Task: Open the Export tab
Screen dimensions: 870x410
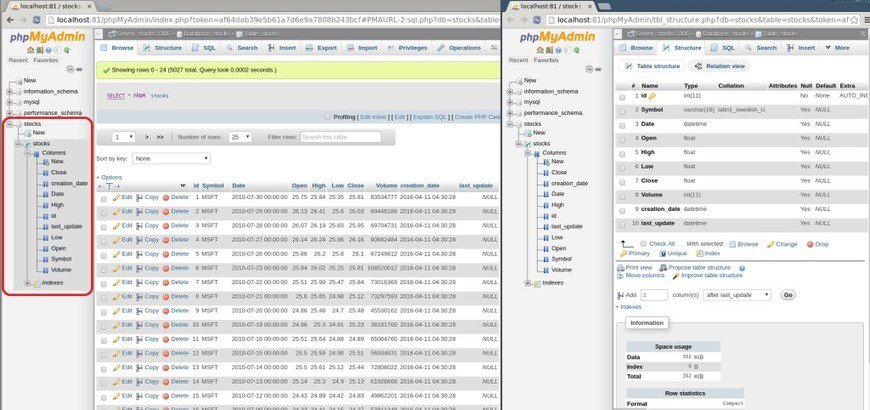Action: (x=322, y=48)
